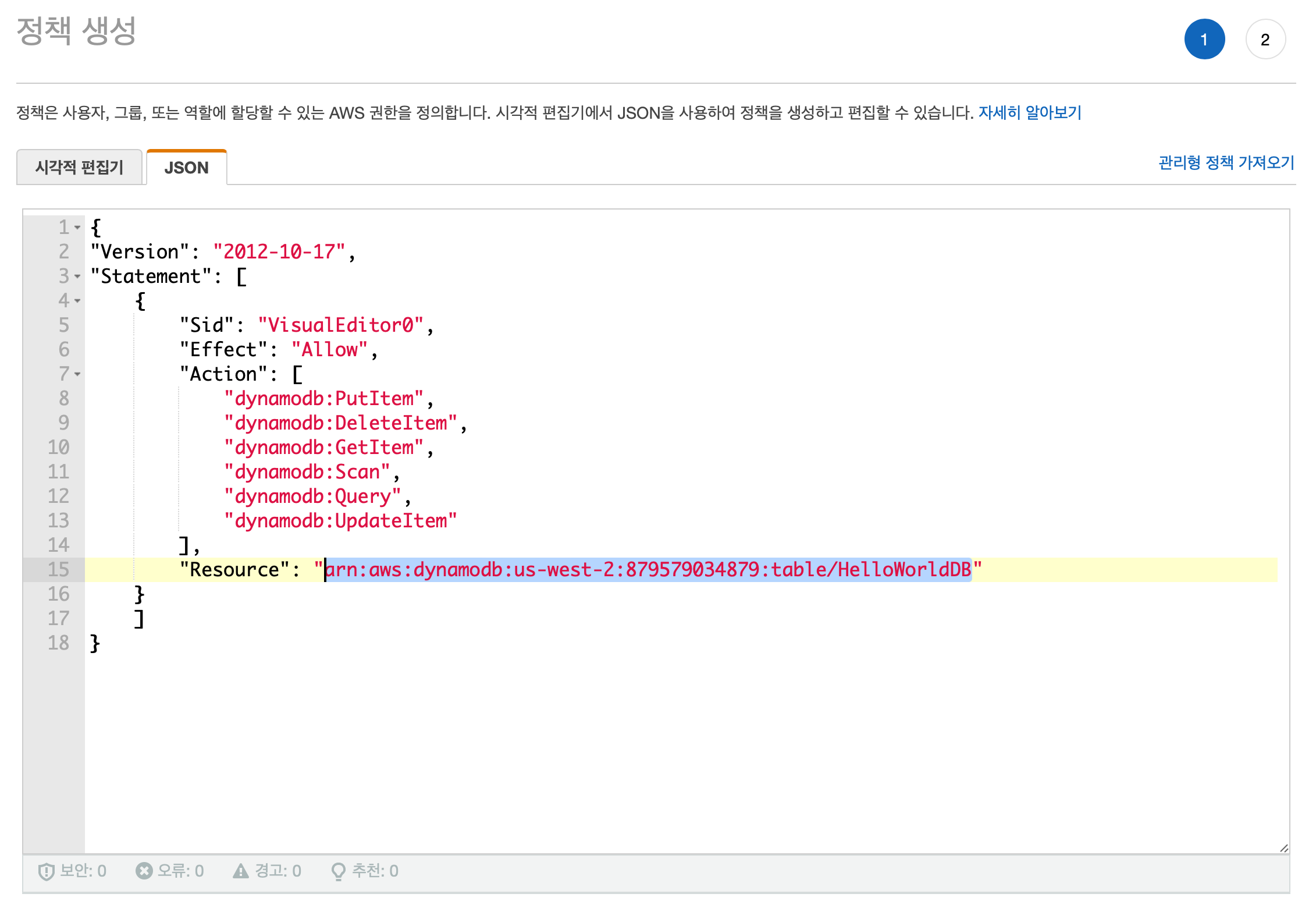Click line number 18 in the gutter
Screen dimensions: 1316x915
pyautogui.click(x=58, y=643)
